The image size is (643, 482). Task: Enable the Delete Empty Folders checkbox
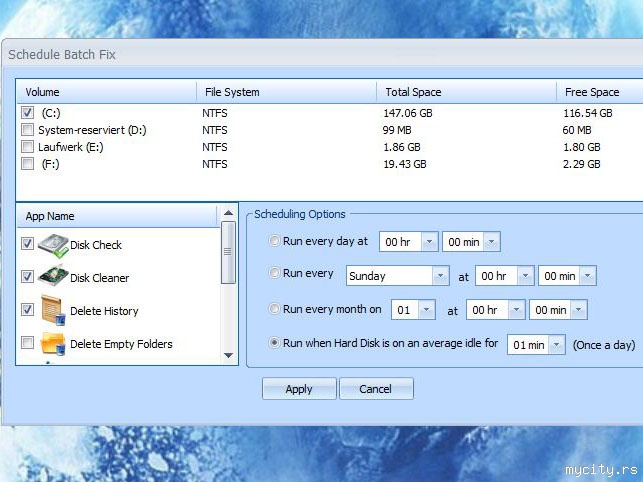[27, 342]
